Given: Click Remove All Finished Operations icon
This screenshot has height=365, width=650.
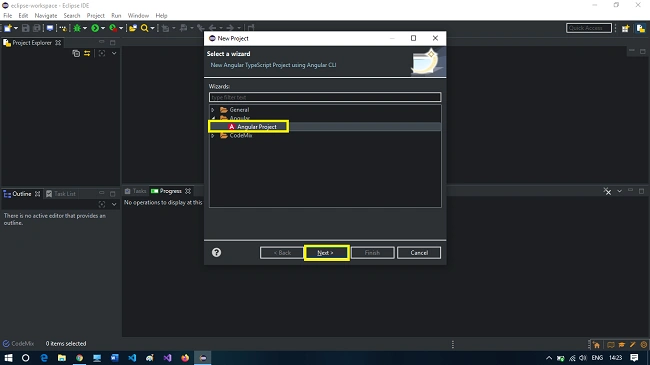Looking at the screenshot, I should pos(607,191).
